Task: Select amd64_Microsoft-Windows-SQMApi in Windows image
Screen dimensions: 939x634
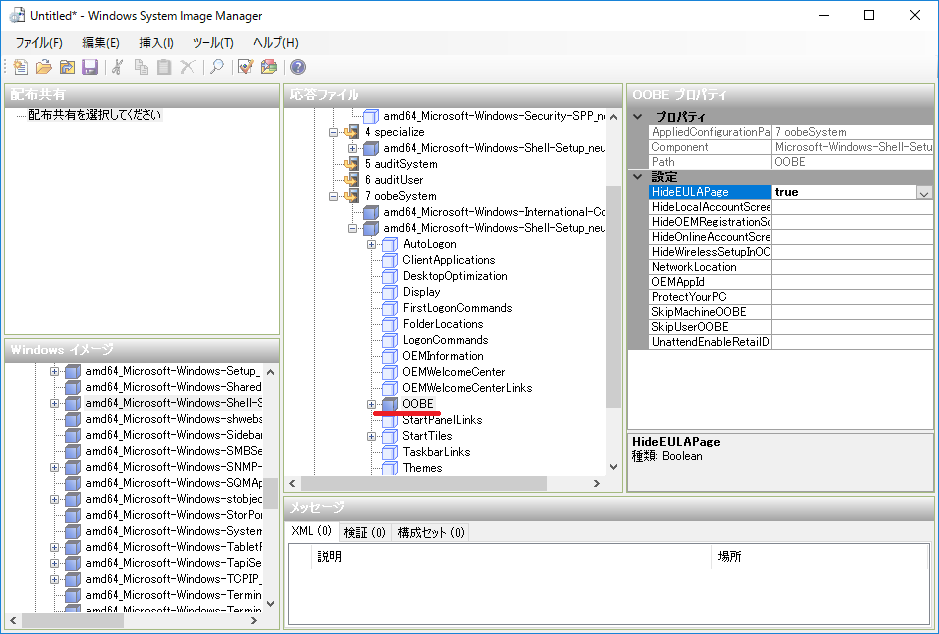Action: 174,483
